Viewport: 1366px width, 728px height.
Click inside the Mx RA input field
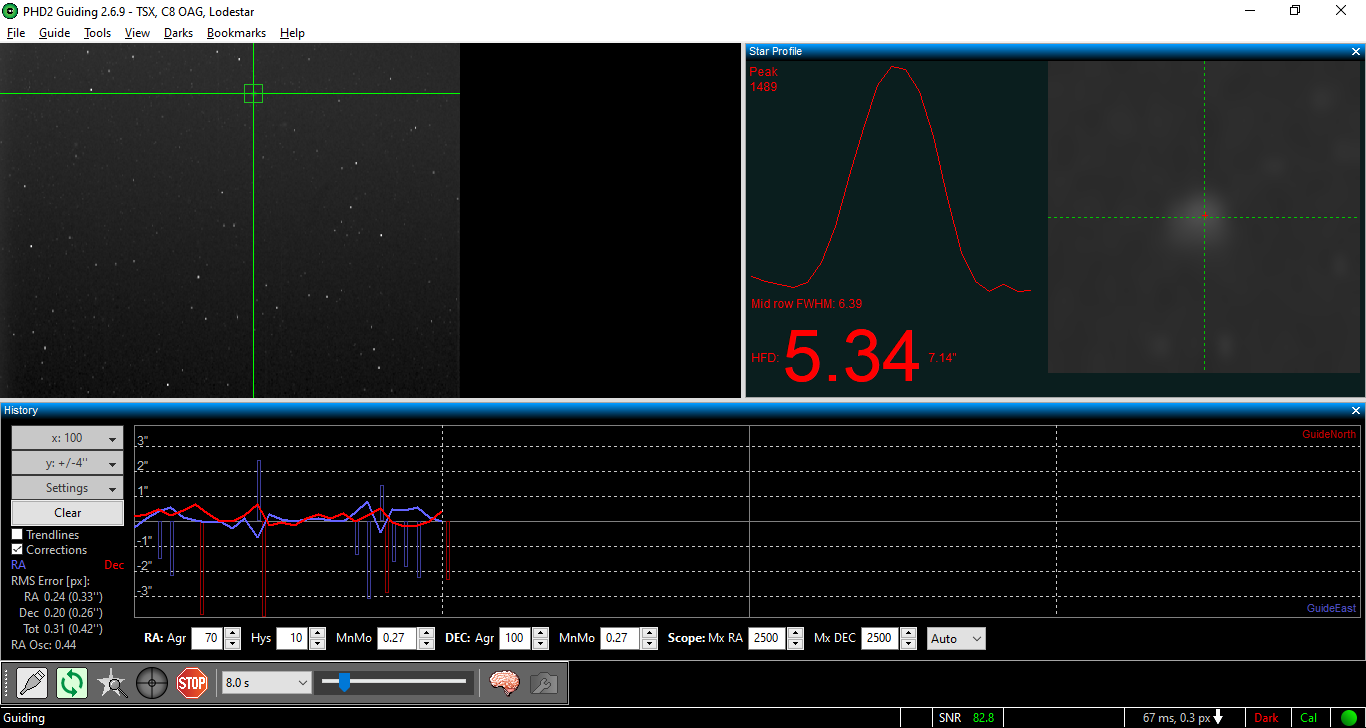coord(768,638)
